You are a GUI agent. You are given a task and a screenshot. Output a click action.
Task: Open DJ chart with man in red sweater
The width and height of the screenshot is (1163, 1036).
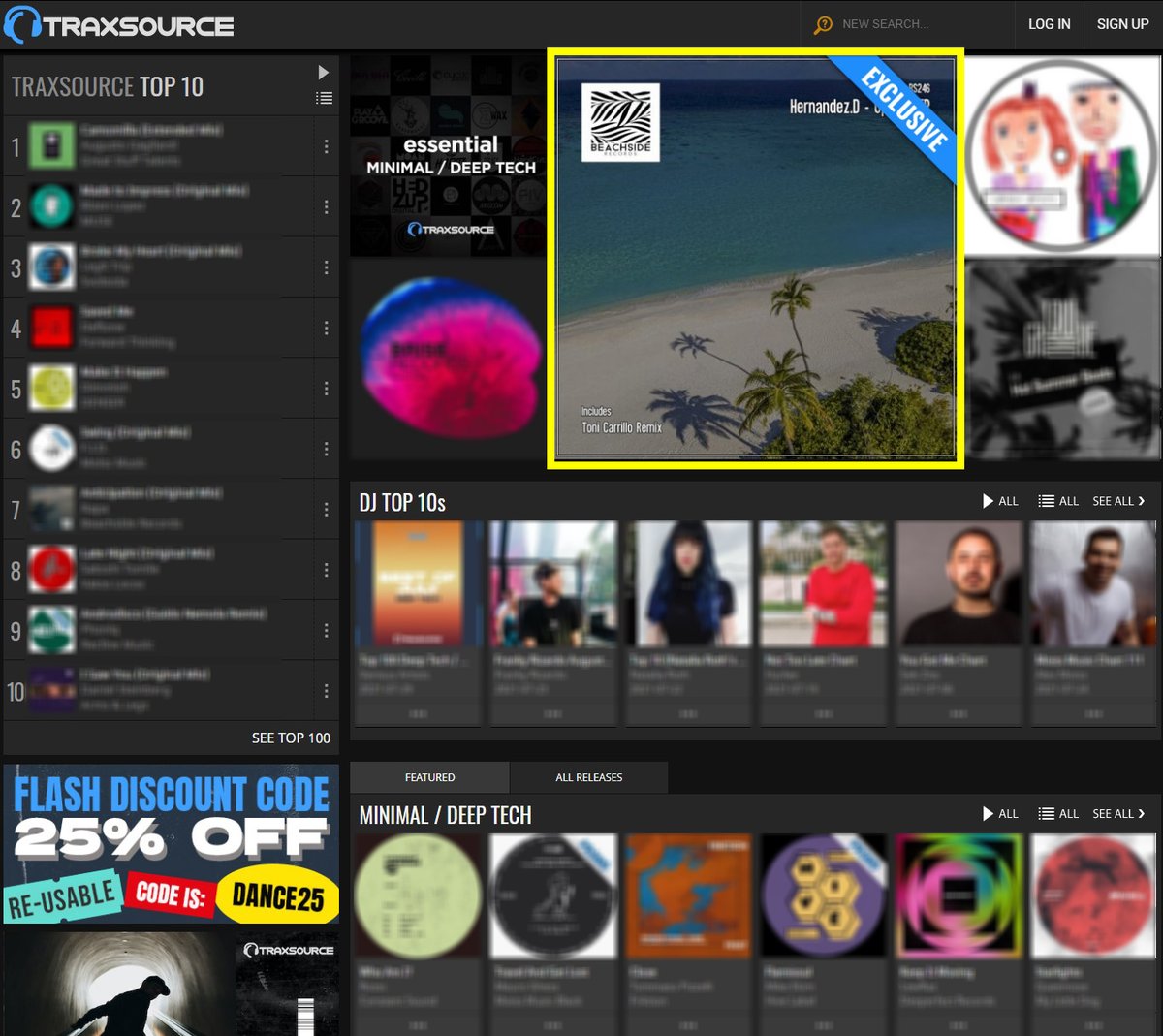823,583
